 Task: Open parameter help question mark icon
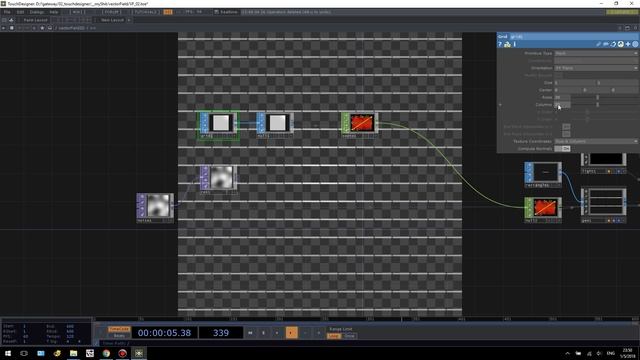[500, 44]
